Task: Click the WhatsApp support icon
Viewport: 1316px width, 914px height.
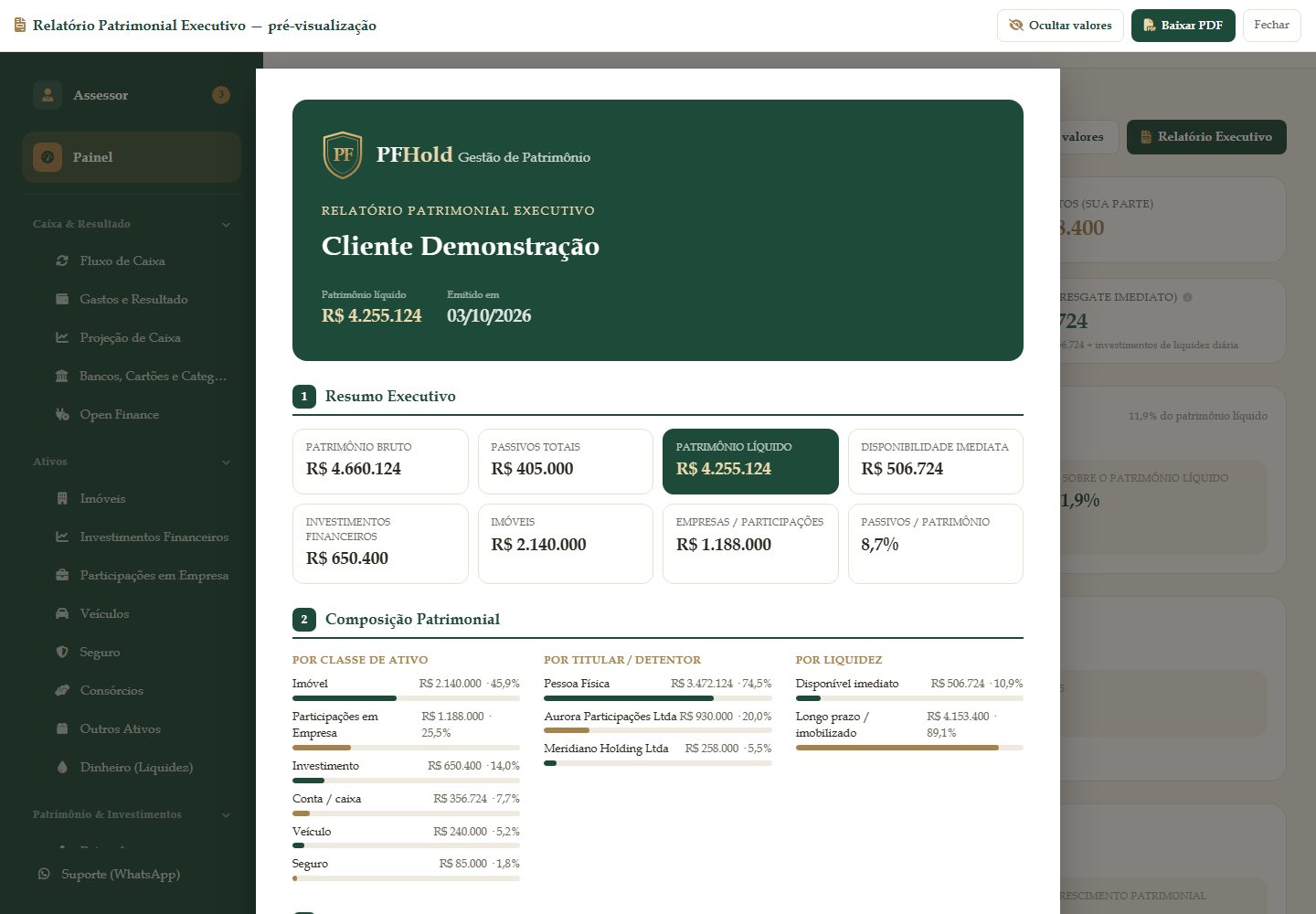Action: [44, 874]
